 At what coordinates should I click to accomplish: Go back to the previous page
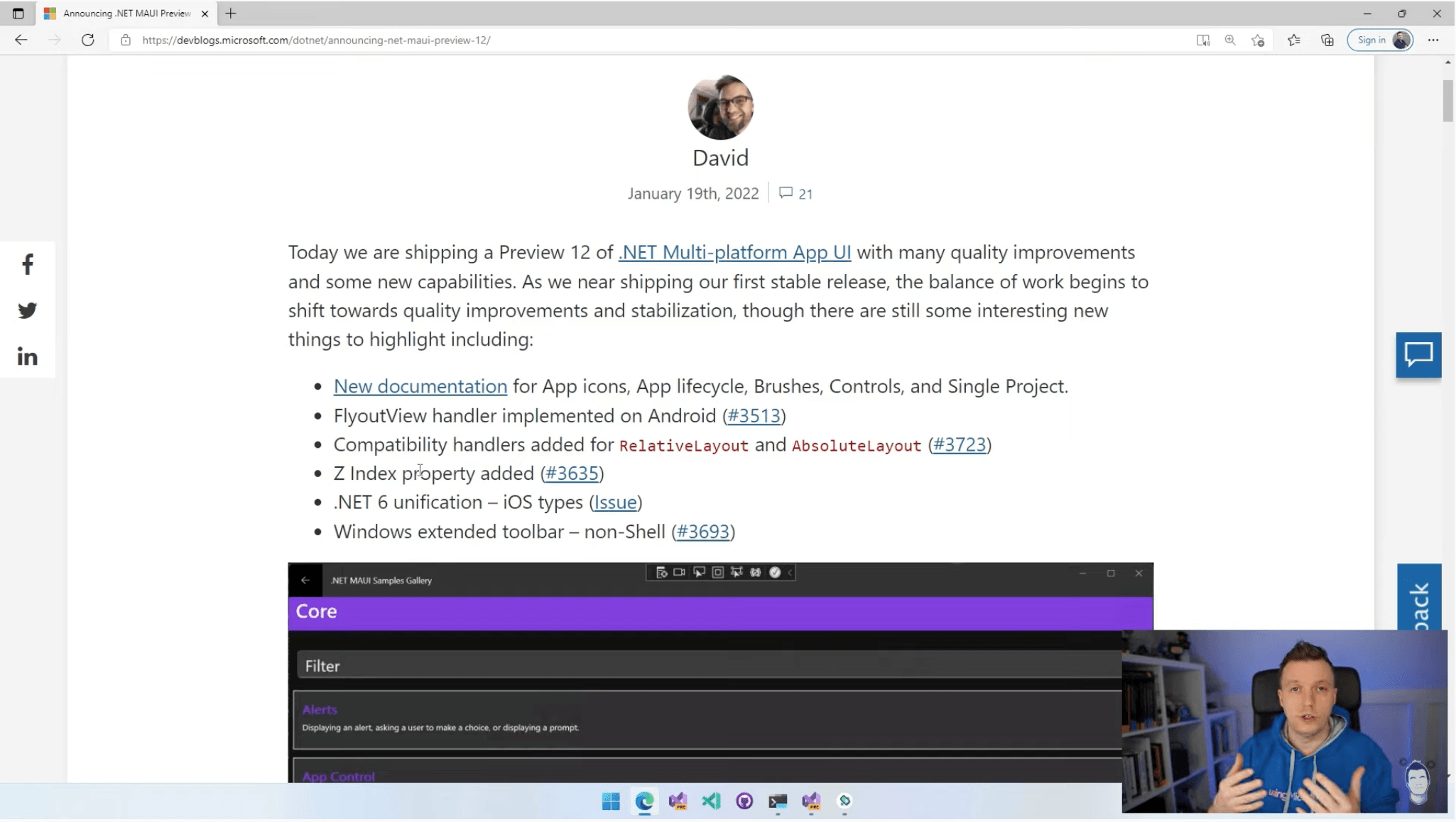21,40
